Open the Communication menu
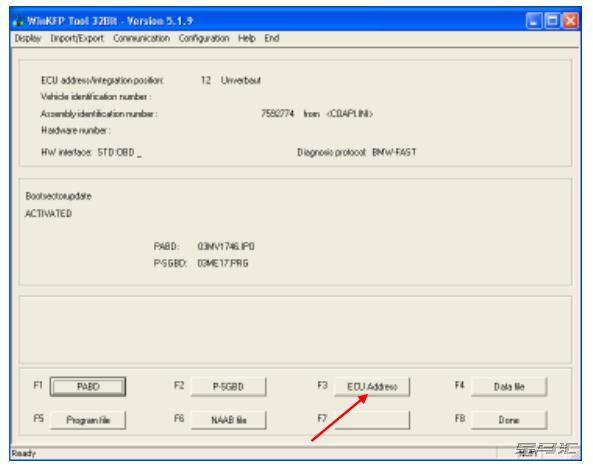The width and height of the screenshot is (593, 471). 141,38
